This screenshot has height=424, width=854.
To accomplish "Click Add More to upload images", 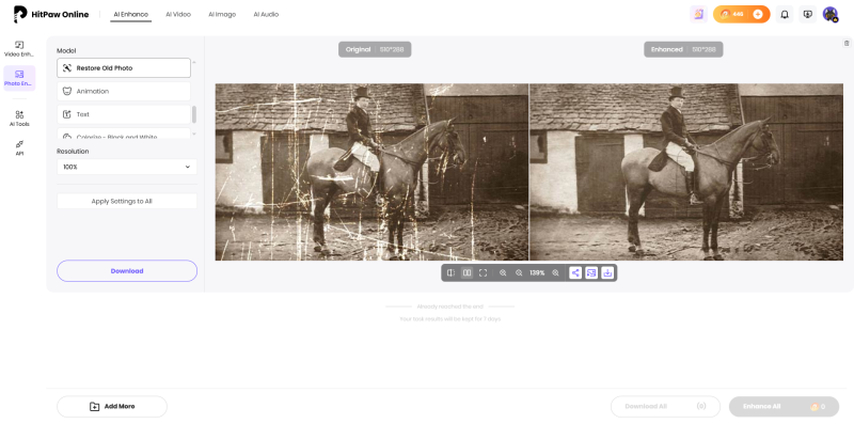I will click(112, 407).
